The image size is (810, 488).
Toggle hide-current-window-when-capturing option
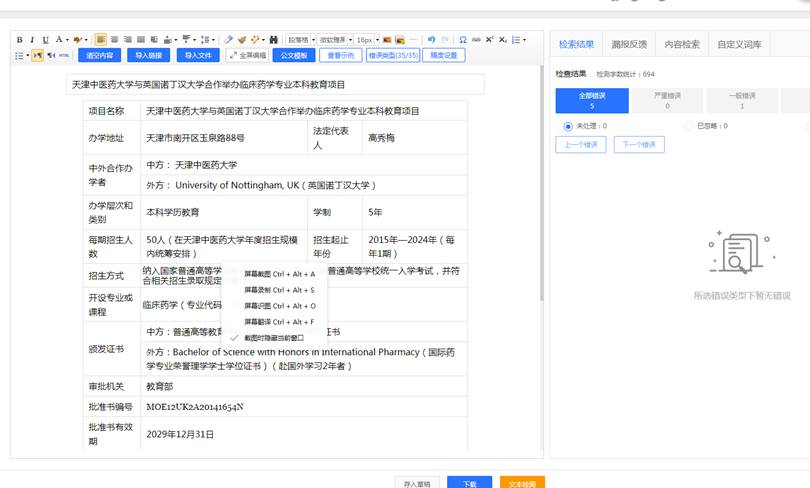click(x=274, y=338)
